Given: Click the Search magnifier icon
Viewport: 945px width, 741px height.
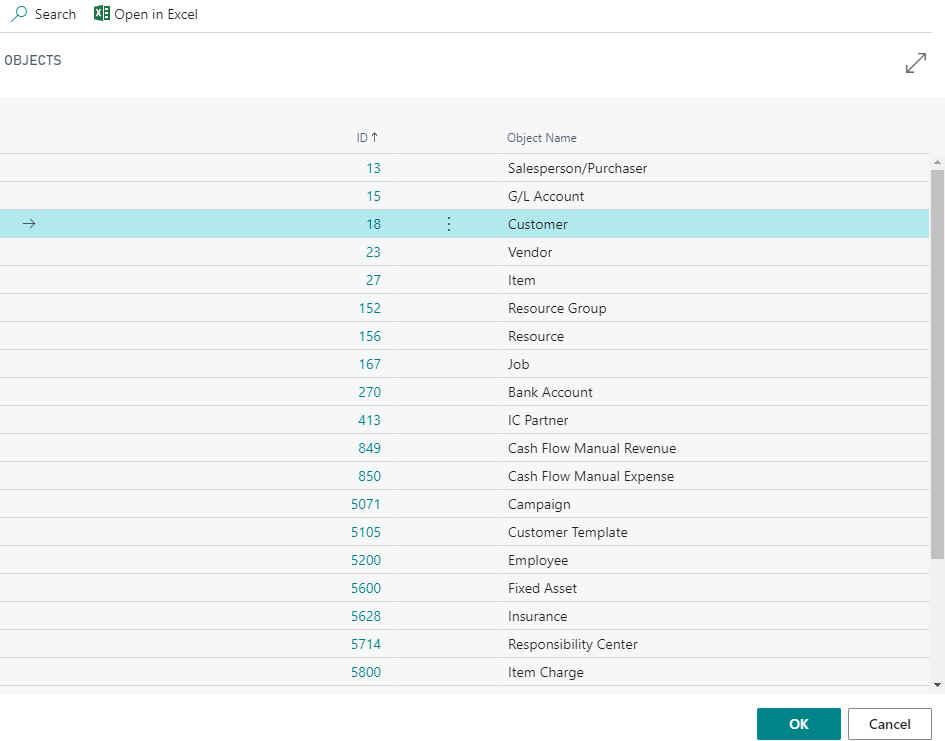Looking at the screenshot, I should [x=19, y=14].
